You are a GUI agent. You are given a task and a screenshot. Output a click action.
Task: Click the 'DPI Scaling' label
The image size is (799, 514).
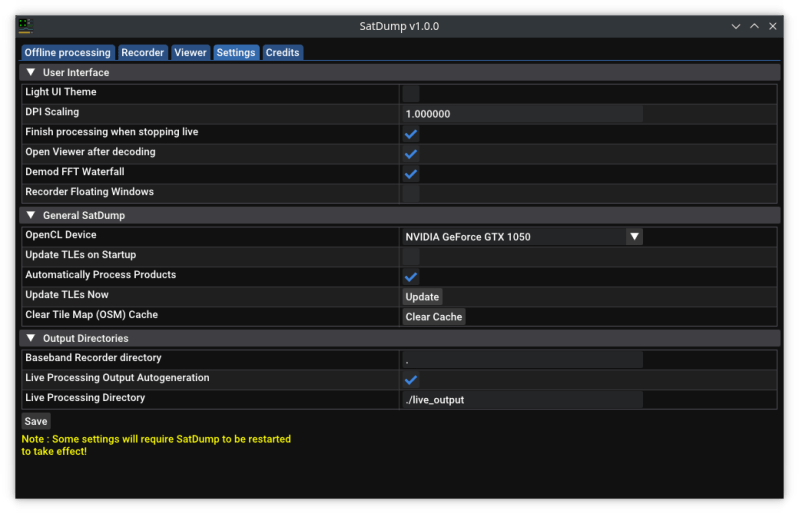point(52,112)
